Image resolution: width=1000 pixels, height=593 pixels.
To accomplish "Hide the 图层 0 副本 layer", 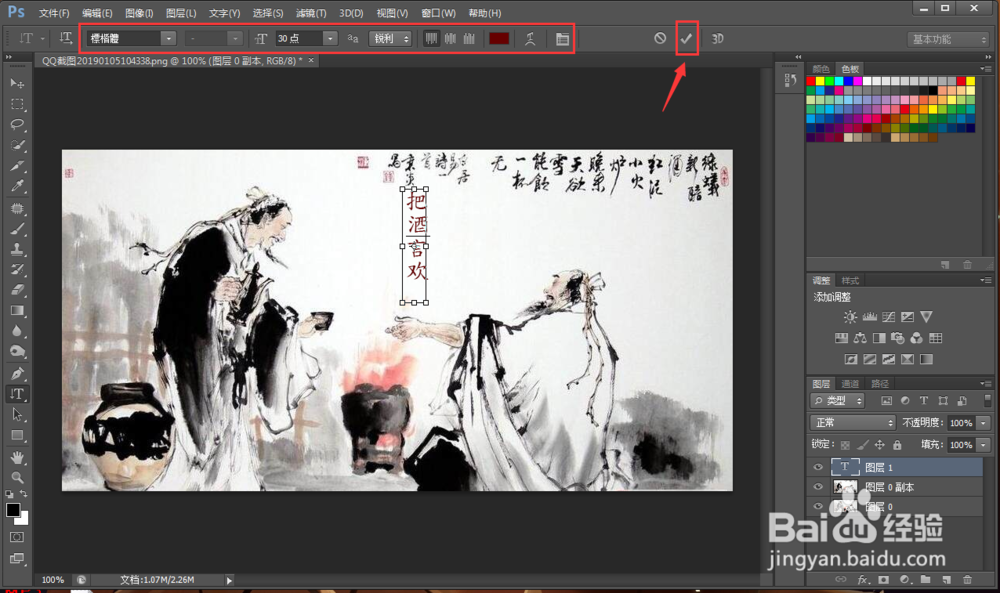I will 818,487.
